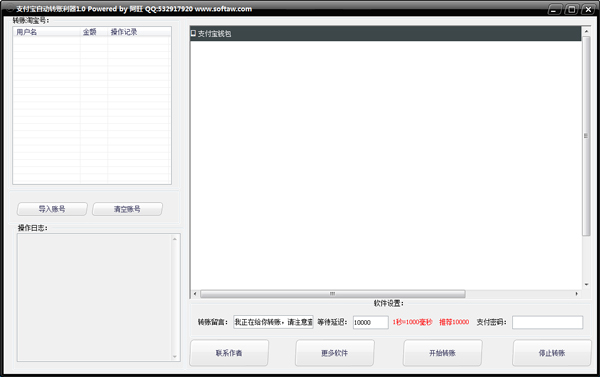Close the application window
The height and width of the screenshot is (377, 600).
click(588, 10)
